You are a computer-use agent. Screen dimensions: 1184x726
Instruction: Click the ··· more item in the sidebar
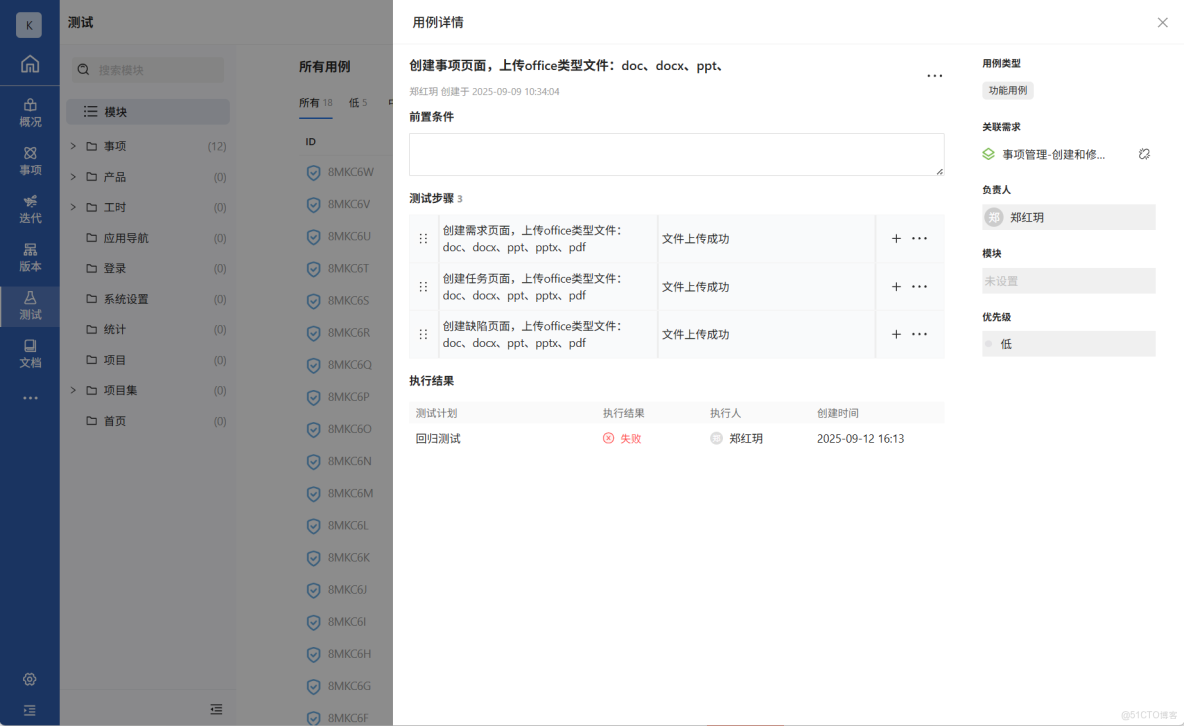click(29, 396)
